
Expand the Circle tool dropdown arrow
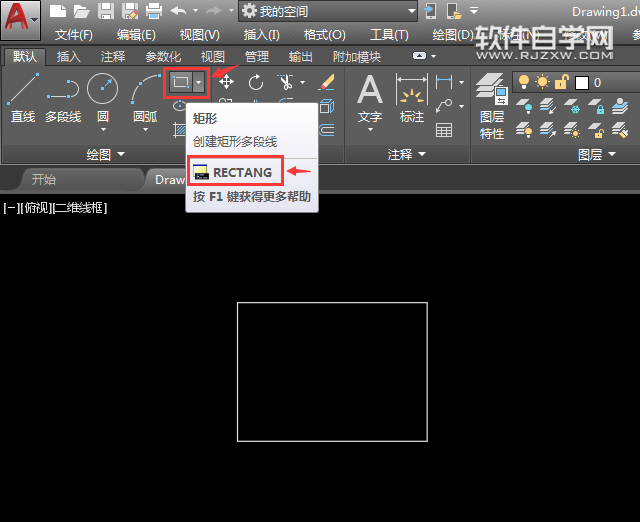(x=103, y=129)
